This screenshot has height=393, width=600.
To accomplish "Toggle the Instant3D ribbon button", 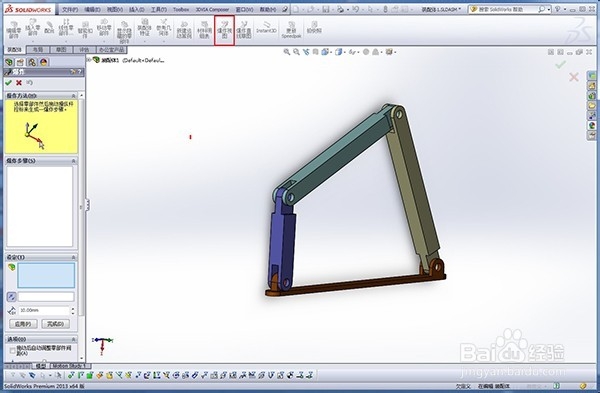I will click(266, 28).
